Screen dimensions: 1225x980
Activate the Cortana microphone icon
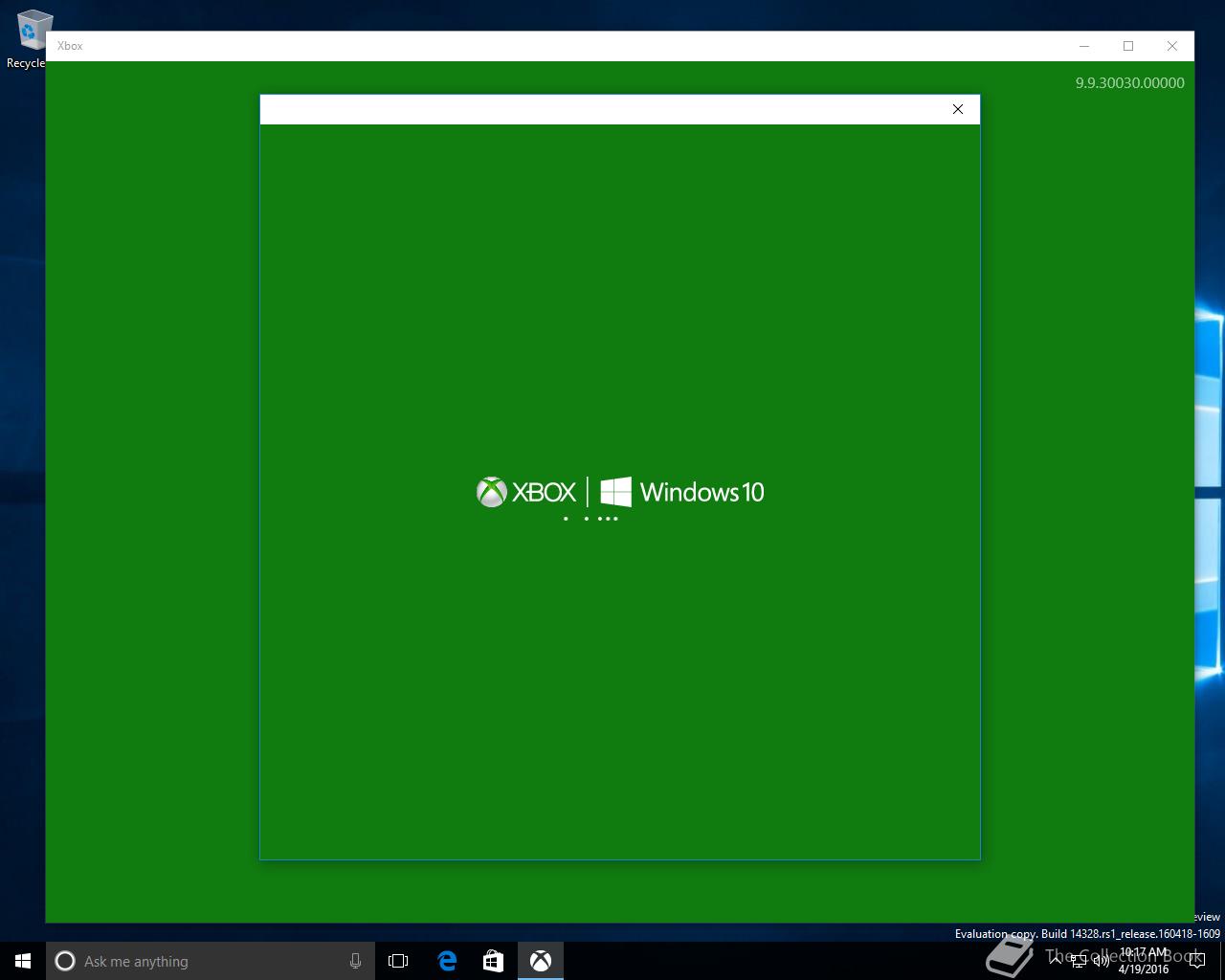pos(355,961)
